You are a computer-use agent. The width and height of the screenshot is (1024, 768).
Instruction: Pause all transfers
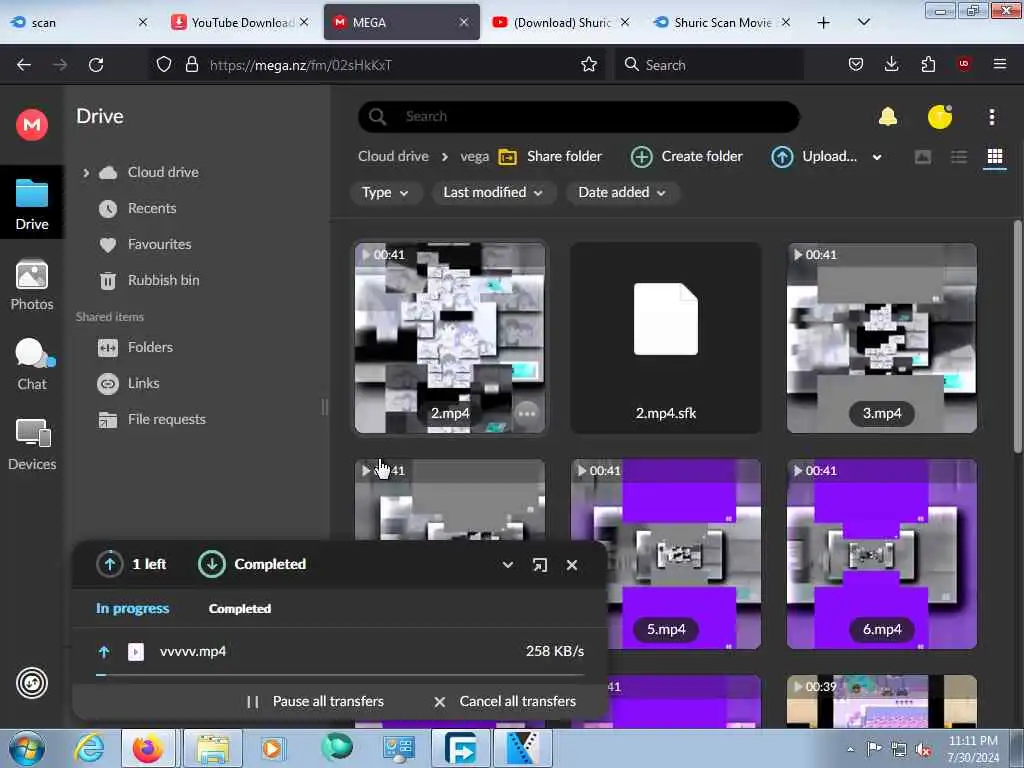(x=315, y=701)
